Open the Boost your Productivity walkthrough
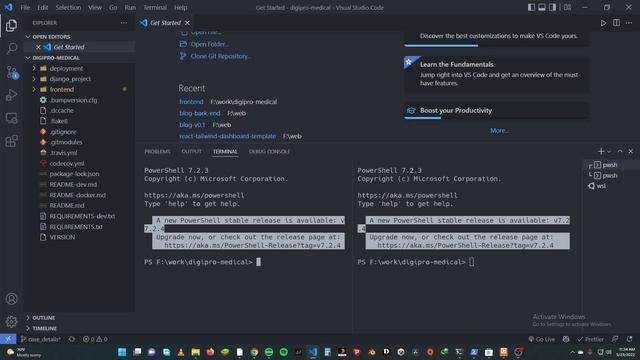The image size is (640, 360). 496,111
